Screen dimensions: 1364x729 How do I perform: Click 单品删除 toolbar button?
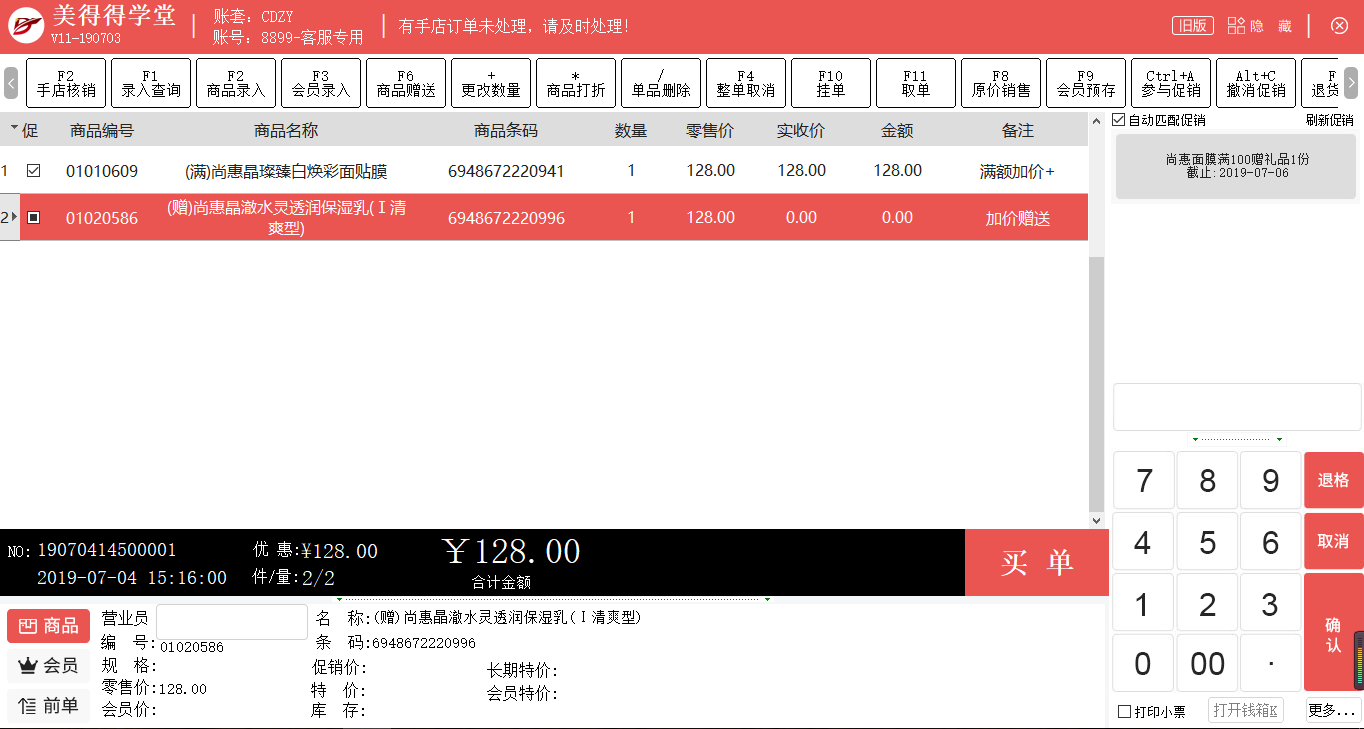661,83
